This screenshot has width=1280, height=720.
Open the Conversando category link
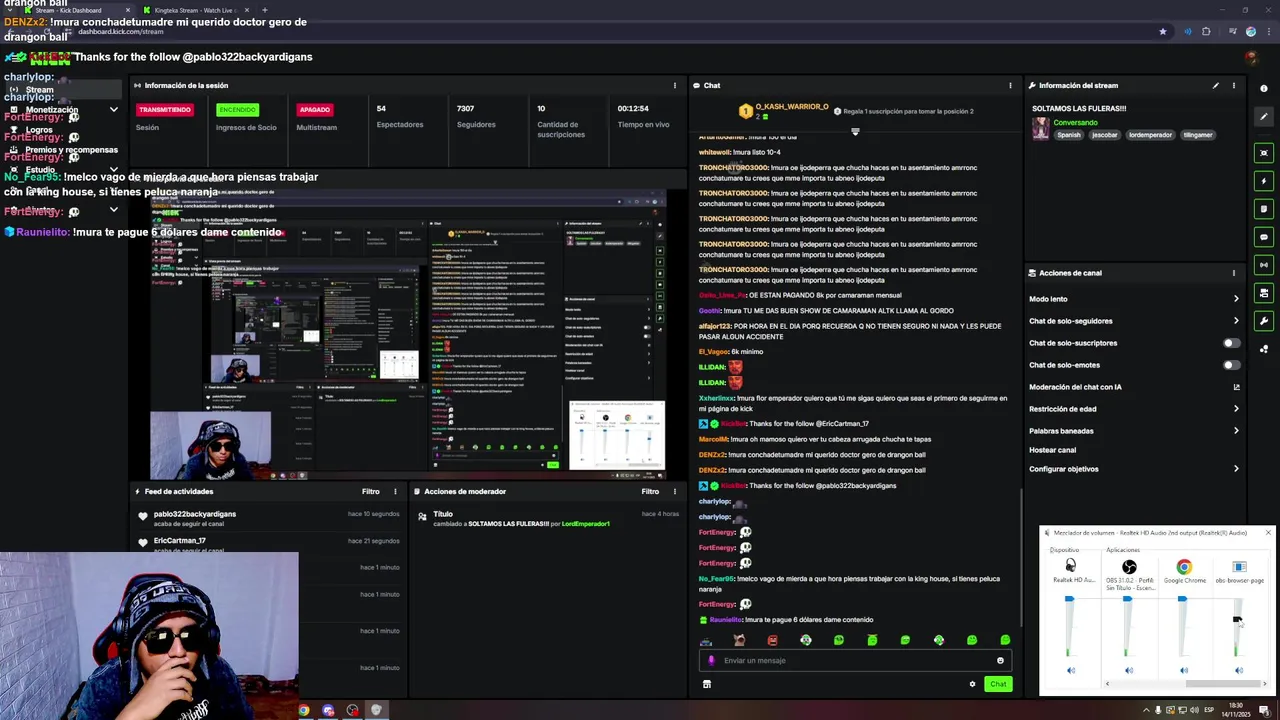[1075, 122]
